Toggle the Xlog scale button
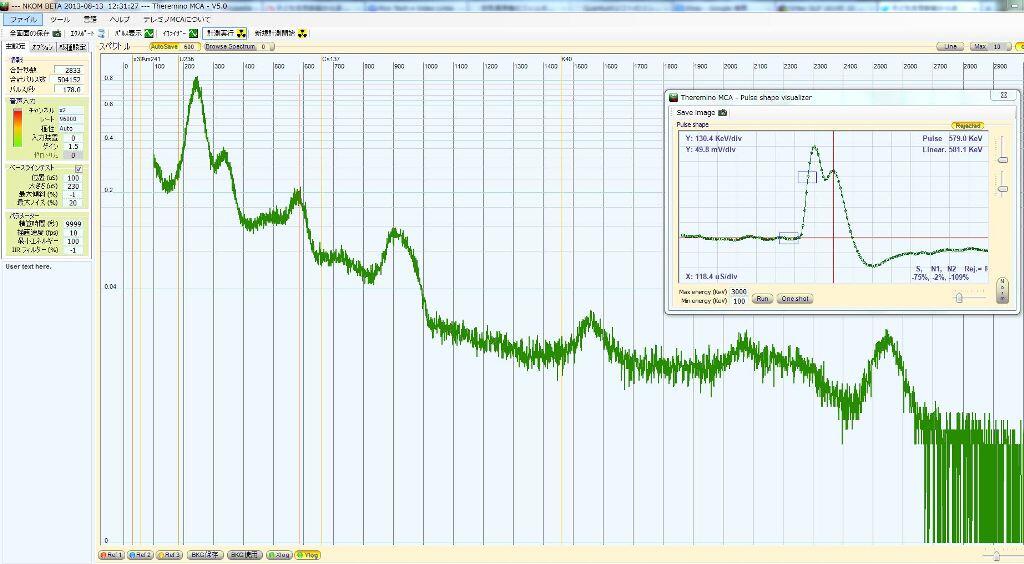The width and height of the screenshot is (1024, 564). (279, 555)
